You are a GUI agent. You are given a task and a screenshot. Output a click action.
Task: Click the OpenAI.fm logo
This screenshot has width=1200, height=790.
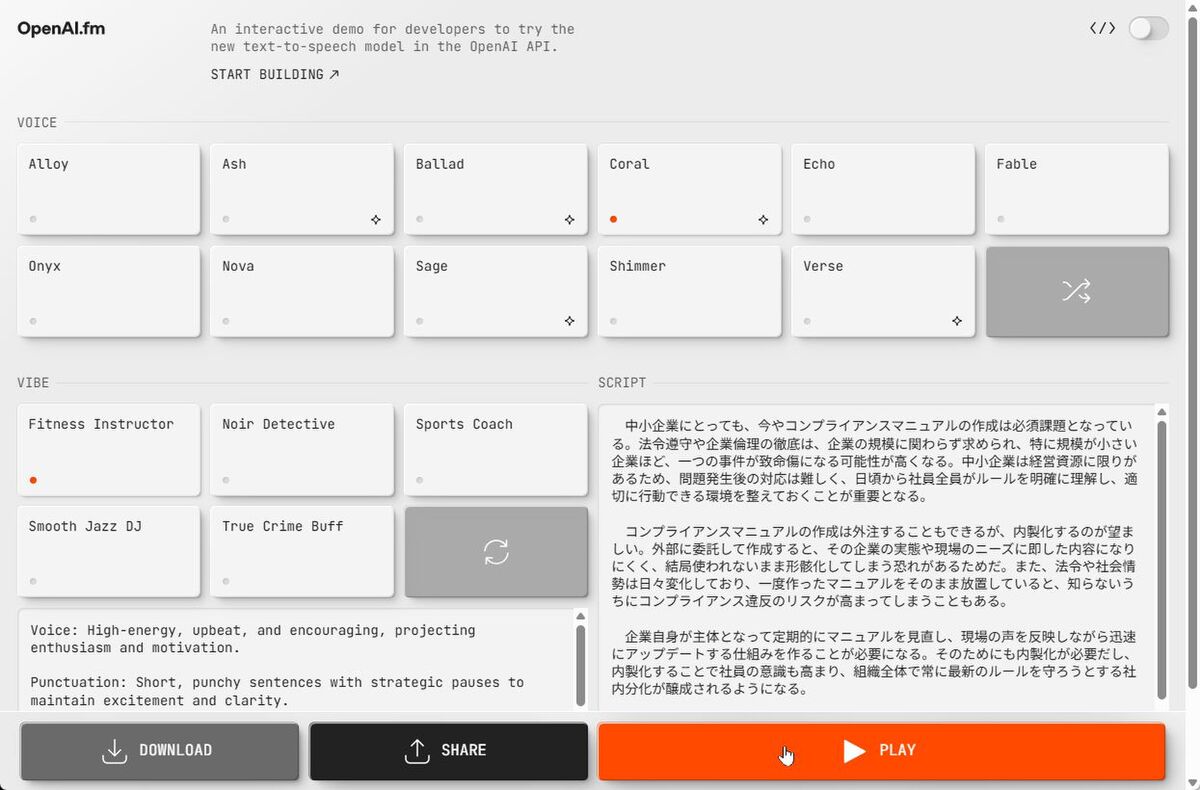[x=61, y=29]
